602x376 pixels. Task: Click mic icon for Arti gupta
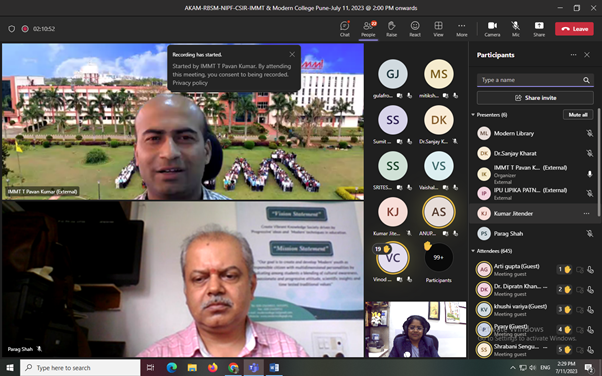[590, 270]
